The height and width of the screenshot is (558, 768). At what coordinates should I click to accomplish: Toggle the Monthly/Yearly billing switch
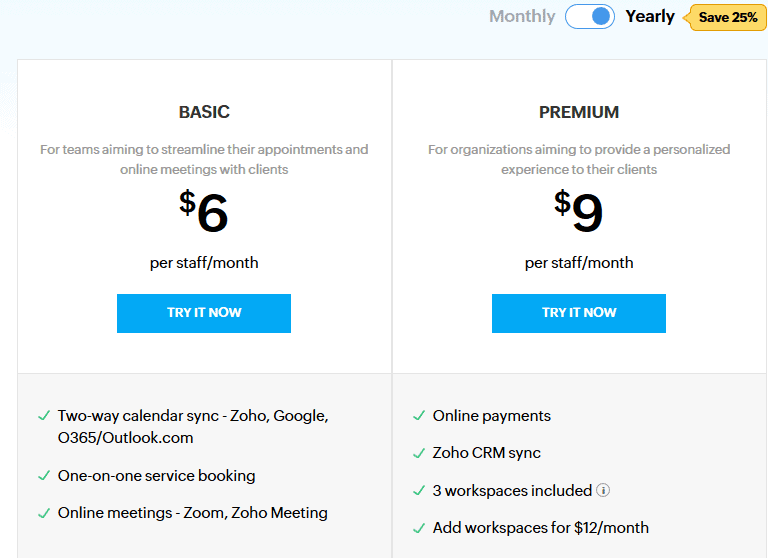coord(590,17)
